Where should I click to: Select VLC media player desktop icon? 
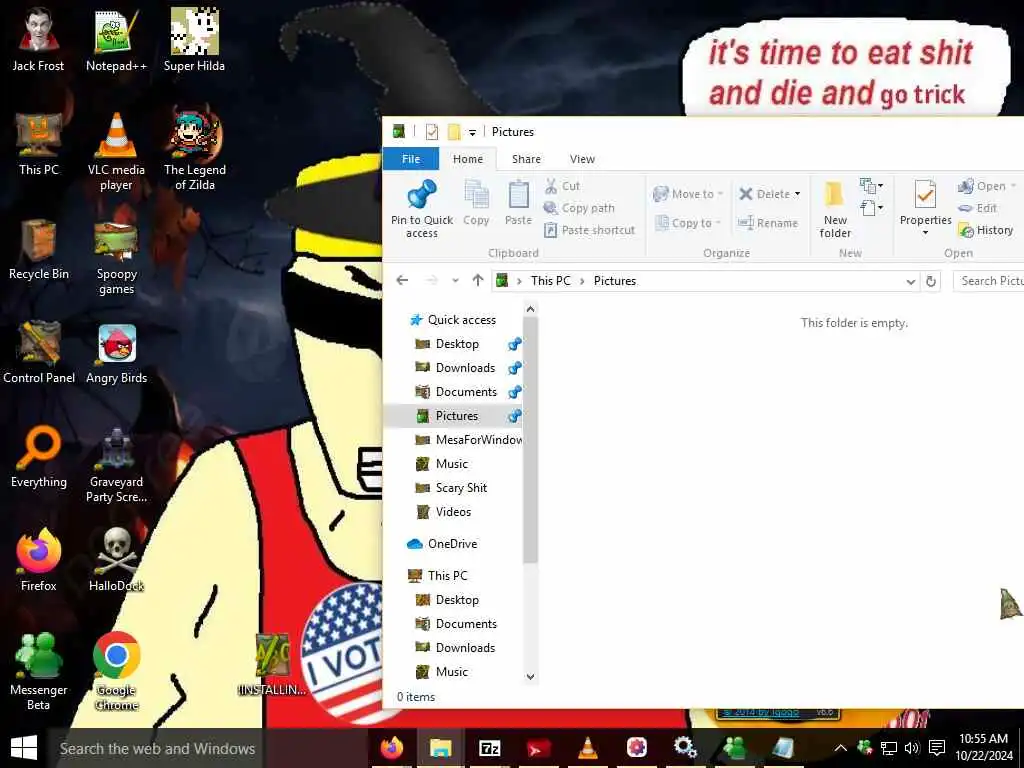[116, 151]
